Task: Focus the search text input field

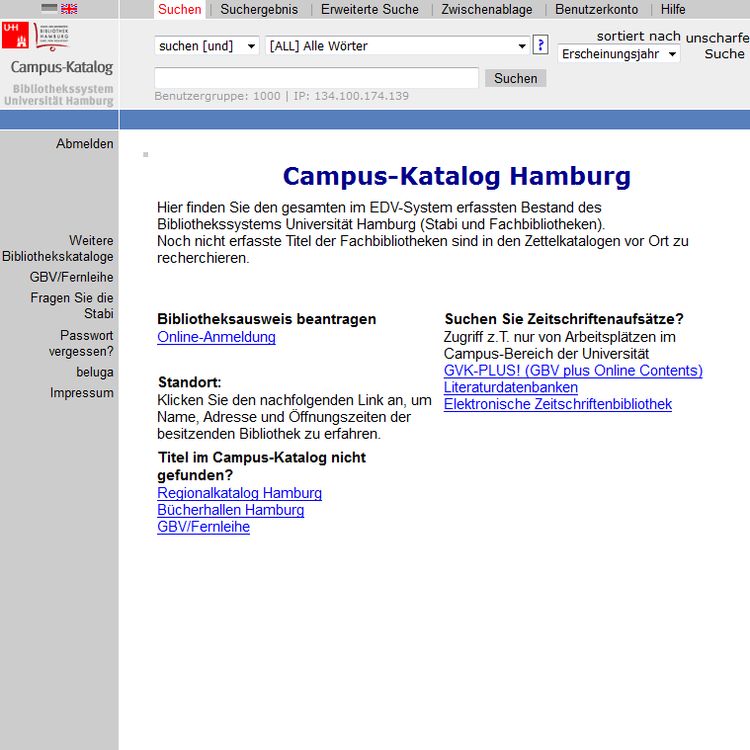Action: [x=316, y=78]
